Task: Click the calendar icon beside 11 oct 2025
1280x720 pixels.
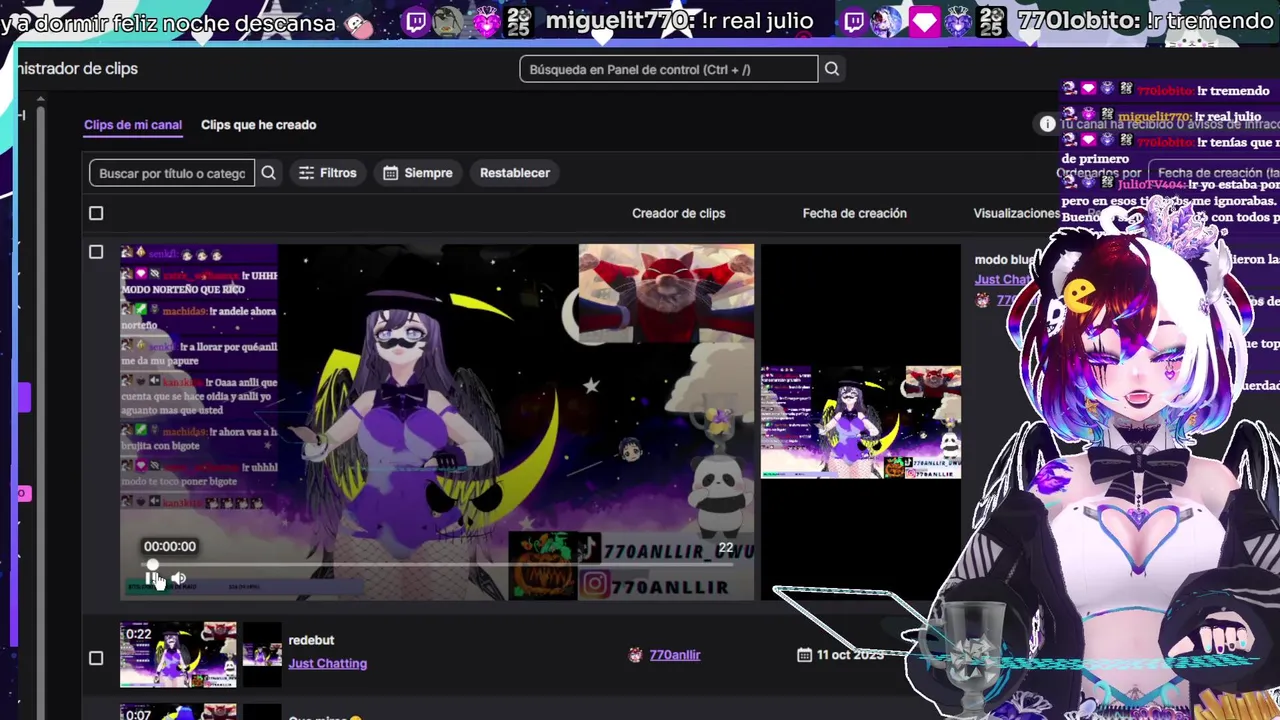Action: [x=804, y=655]
